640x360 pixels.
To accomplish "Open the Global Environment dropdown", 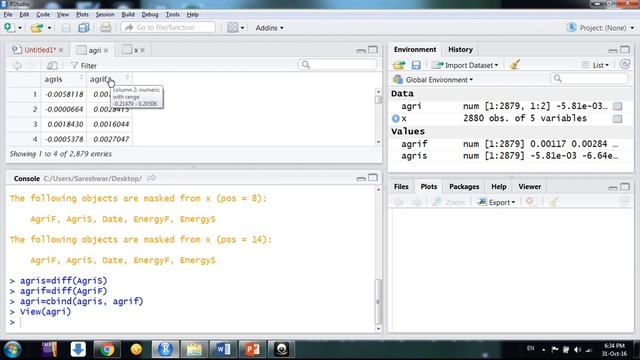I will click(x=433, y=80).
